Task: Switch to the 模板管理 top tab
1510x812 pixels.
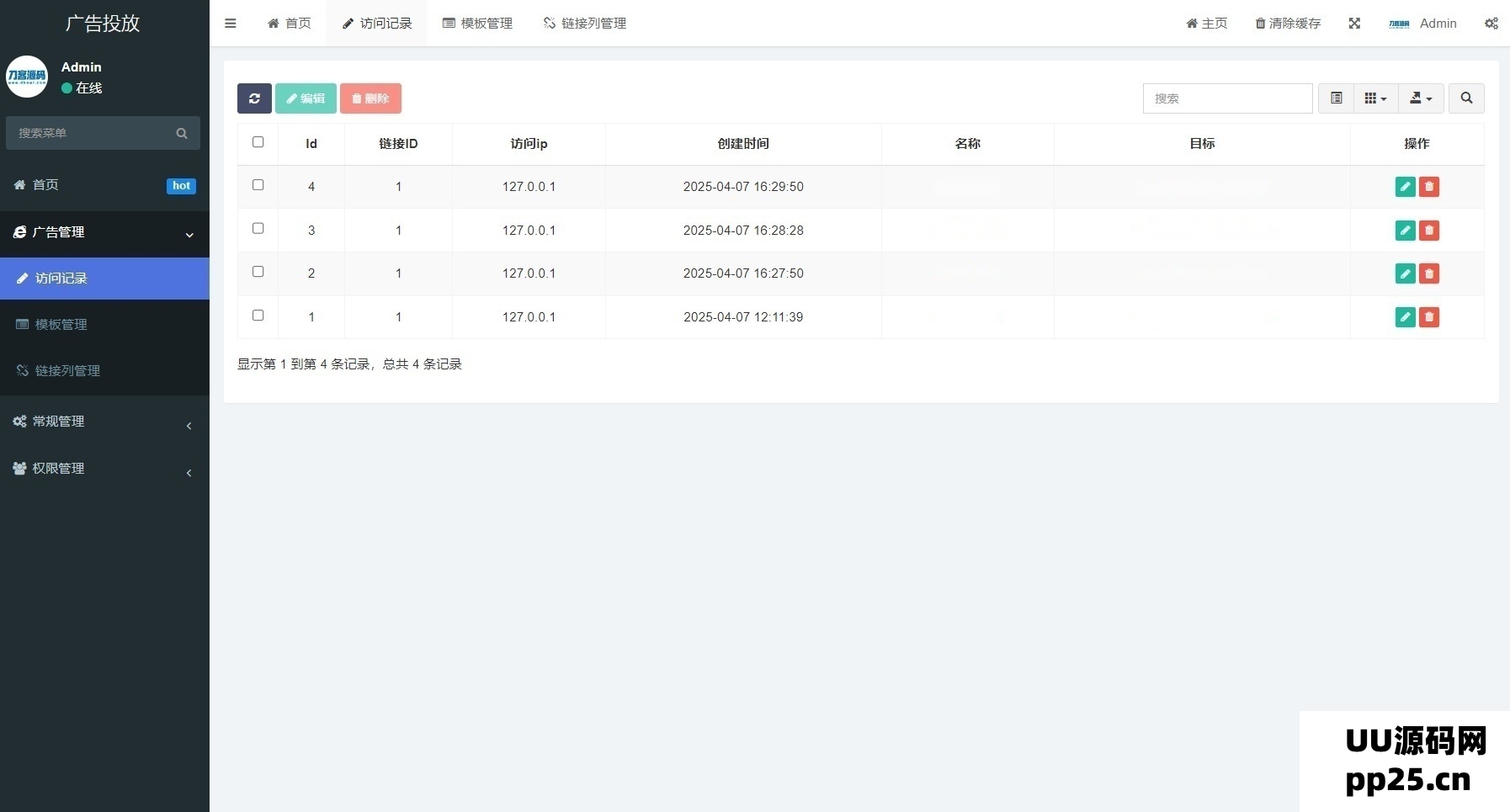Action: (477, 24)
